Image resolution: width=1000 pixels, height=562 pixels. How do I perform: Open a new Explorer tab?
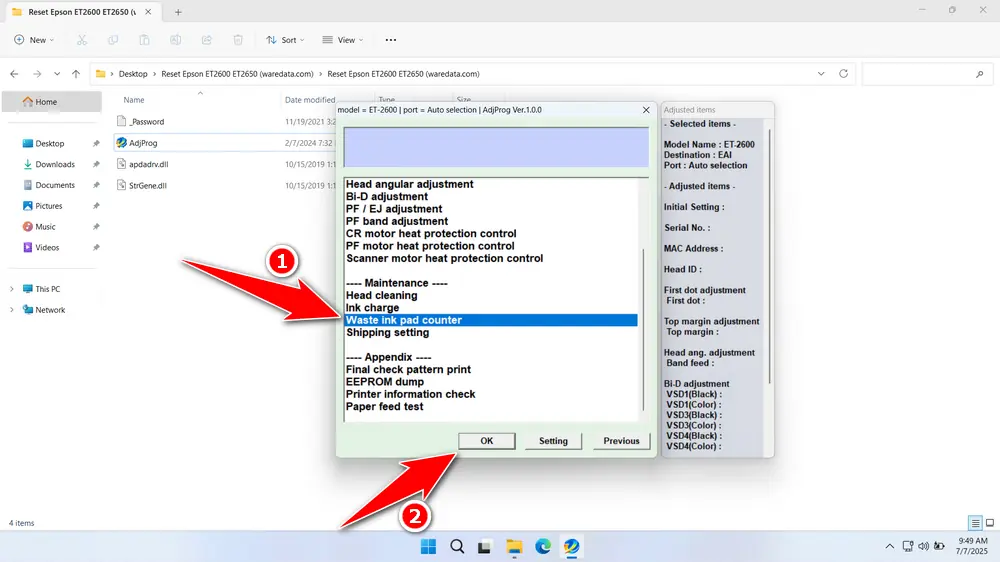point(178,11)
